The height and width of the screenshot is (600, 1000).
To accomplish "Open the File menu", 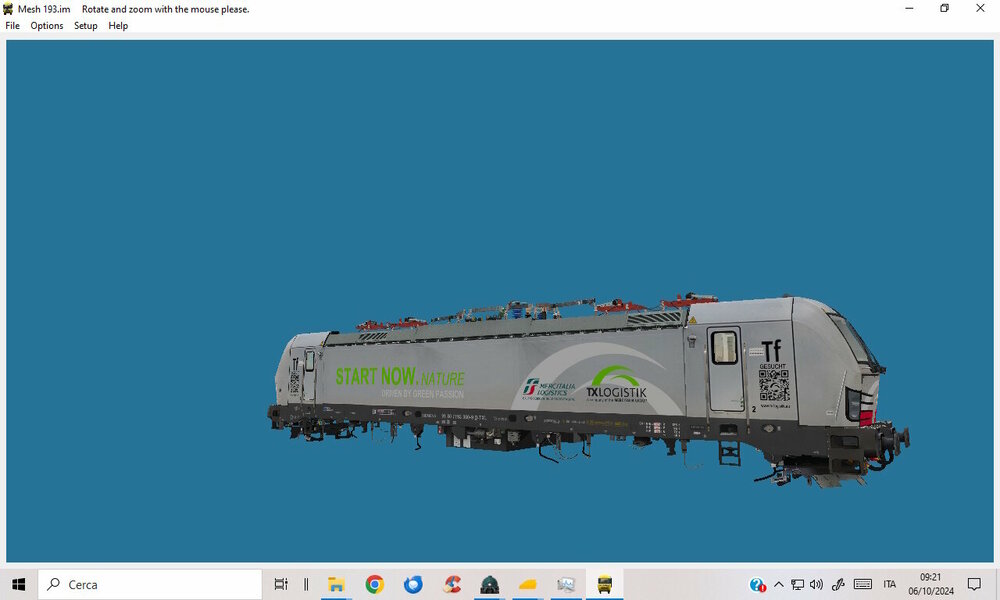I will point(13,26).
